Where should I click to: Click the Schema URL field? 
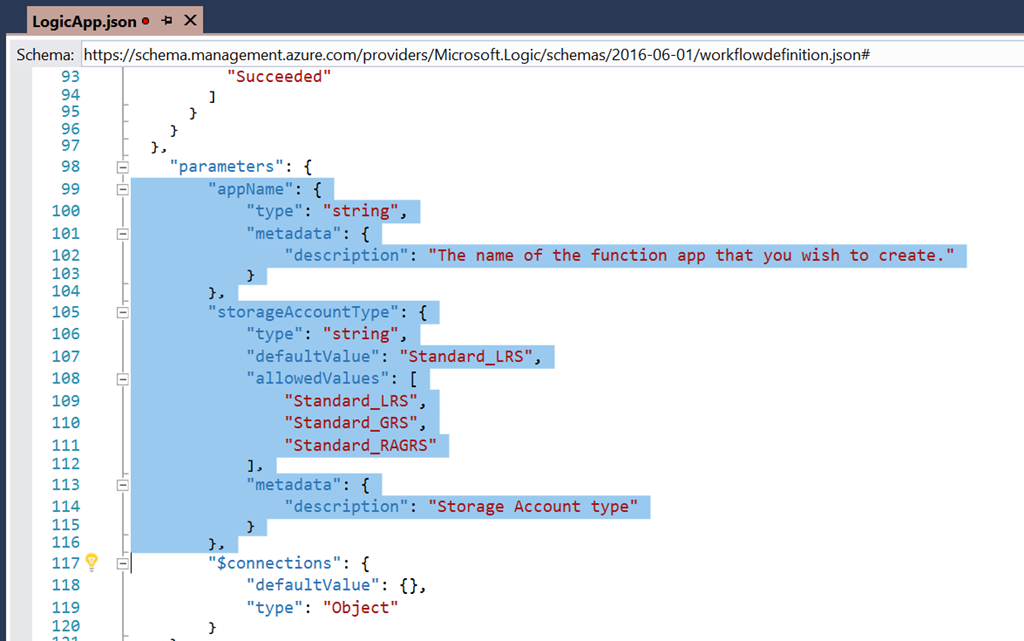(476, 54)
